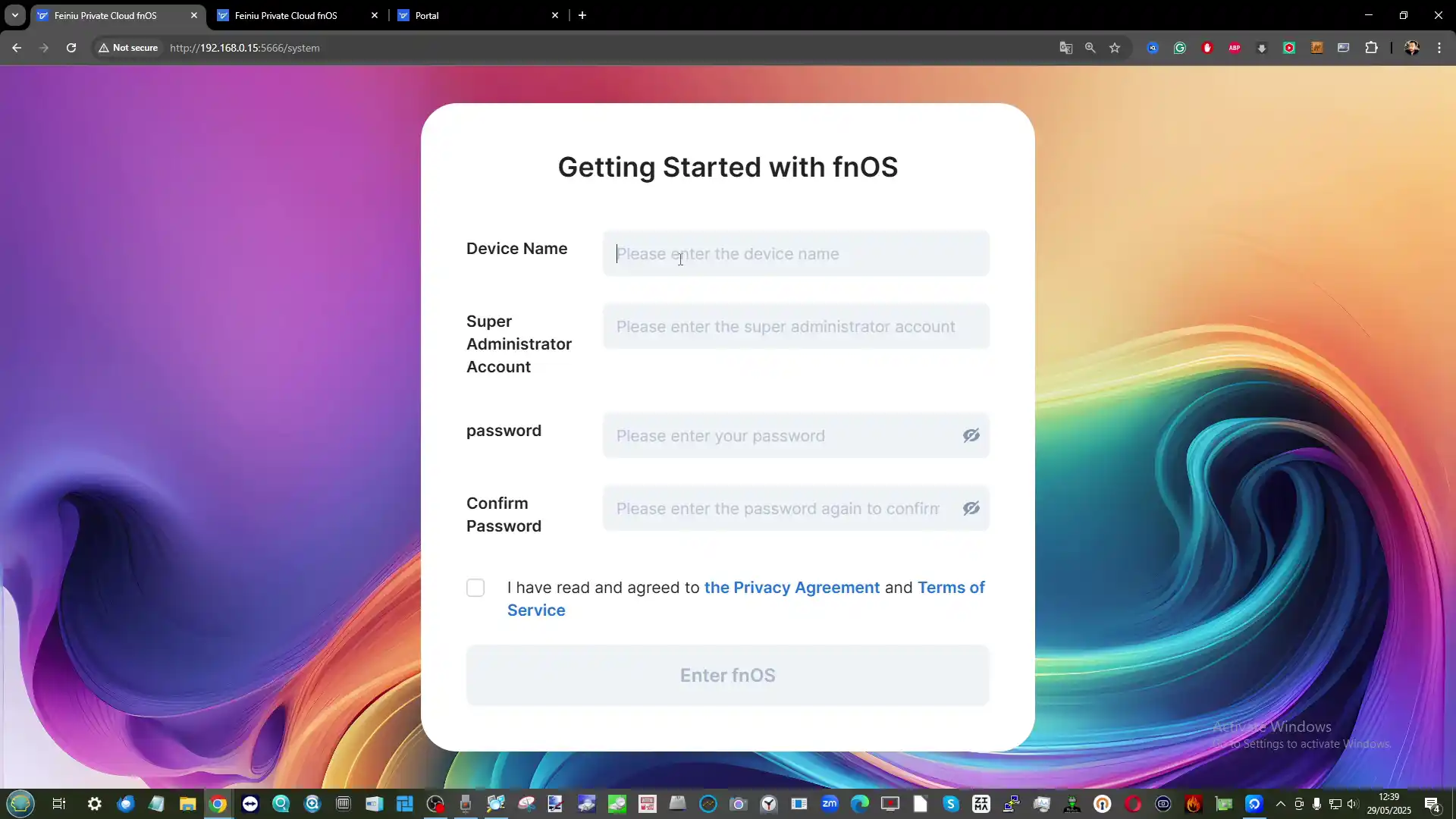Screen dimensions: 1456x819
Task: Open Opera browser from the taskbar
Action: (1133, 804)
